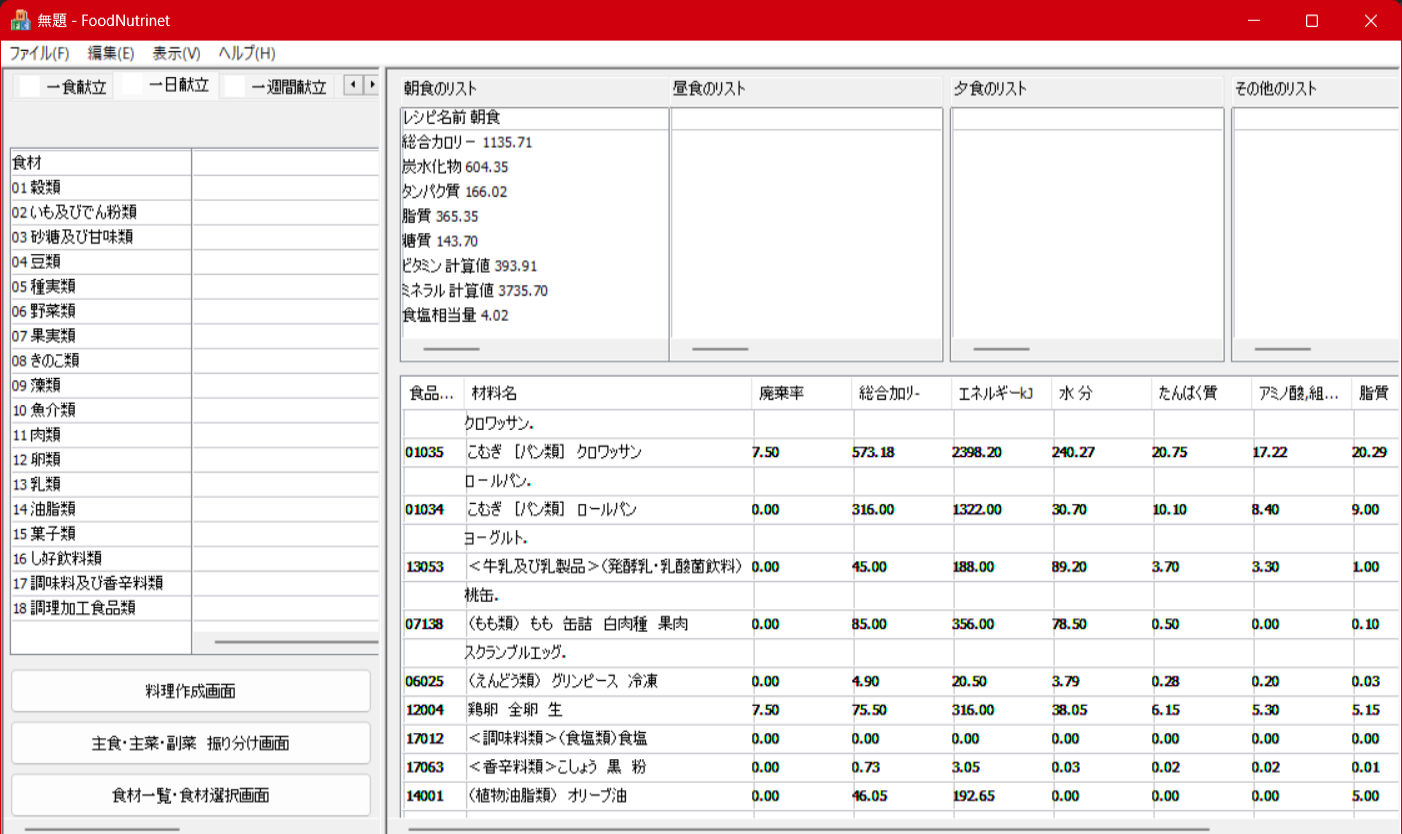Select the 10 魚介類 category

tap(101, 410)
